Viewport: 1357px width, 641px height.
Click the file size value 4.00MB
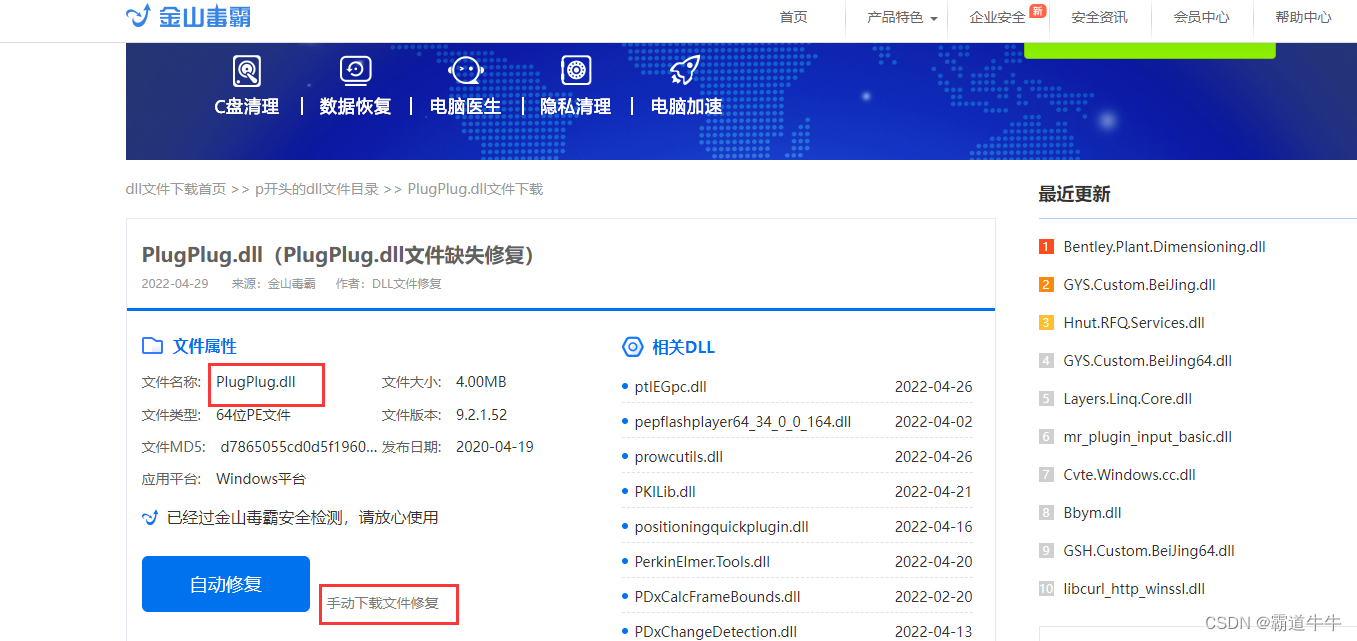481,382
